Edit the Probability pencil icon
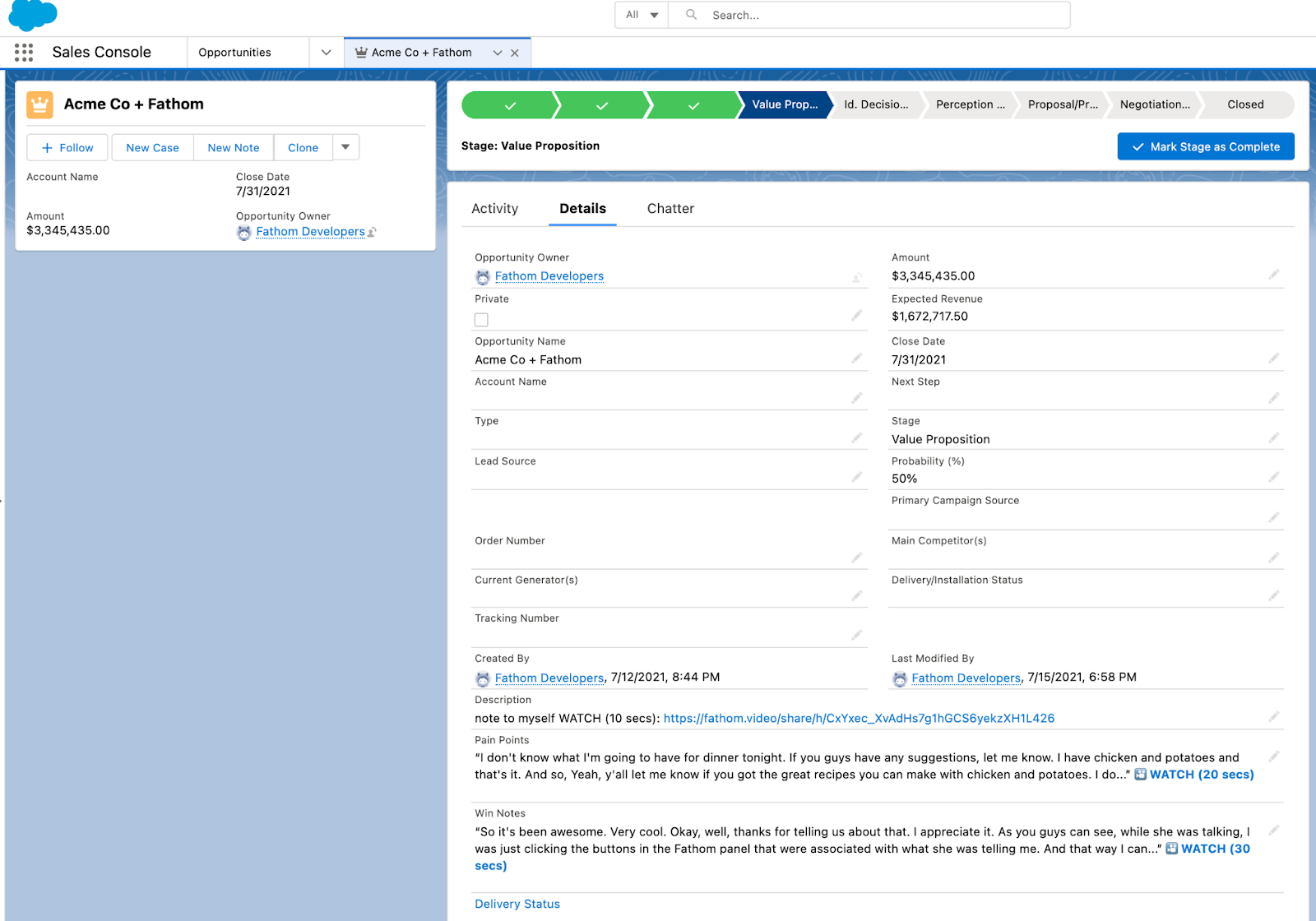 [x=1273, y=478]
